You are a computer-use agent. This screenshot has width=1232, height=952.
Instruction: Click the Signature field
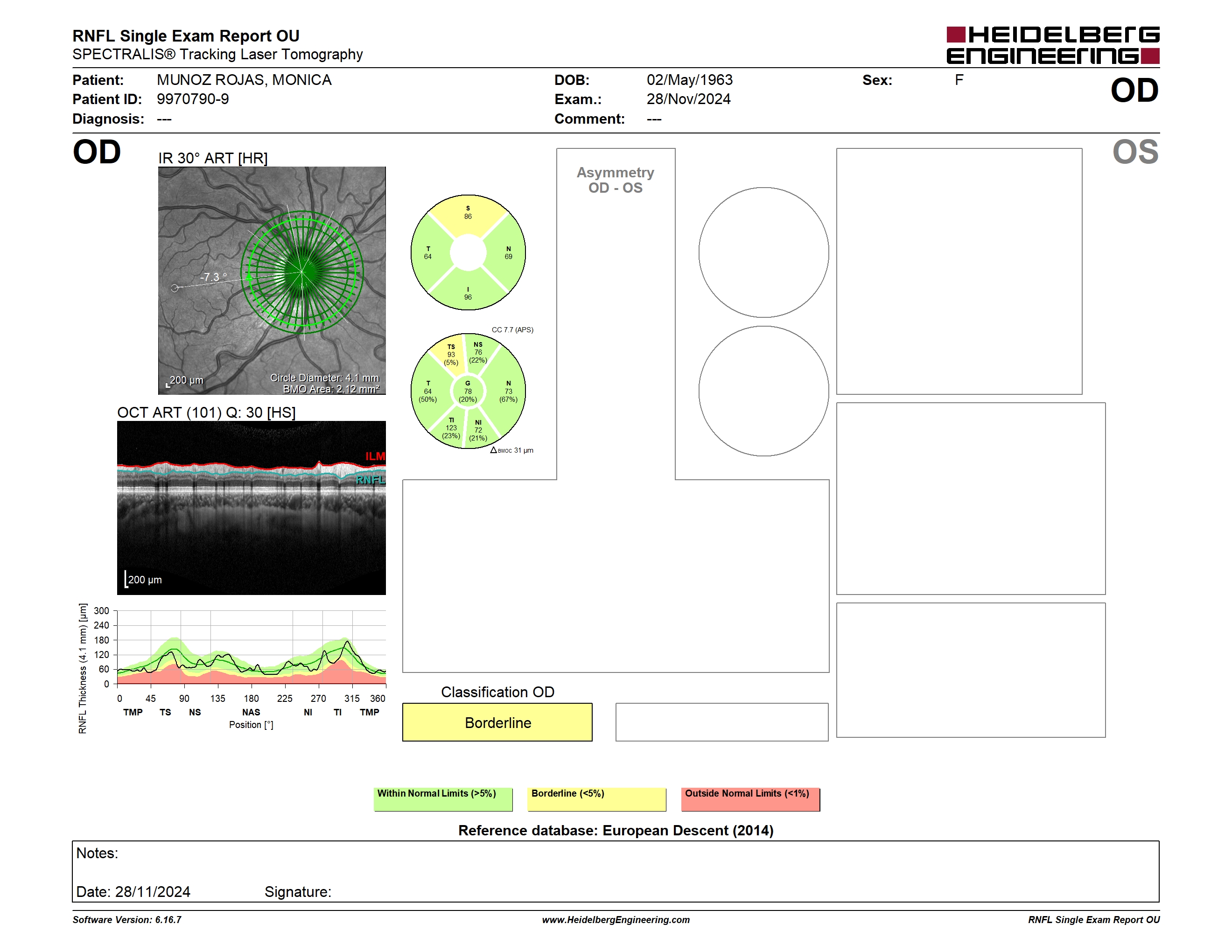298,892
